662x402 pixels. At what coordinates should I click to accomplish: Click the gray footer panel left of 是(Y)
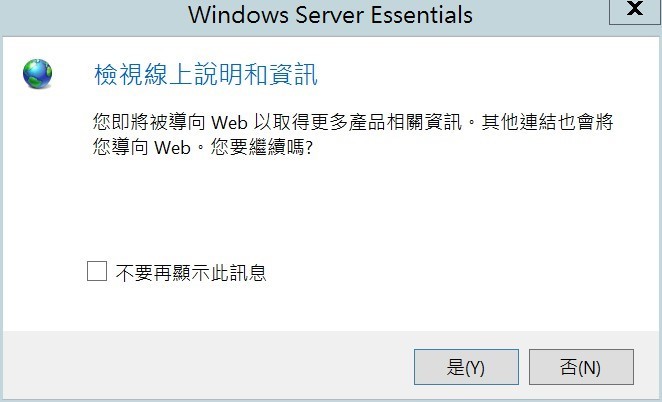coord(200,367)
